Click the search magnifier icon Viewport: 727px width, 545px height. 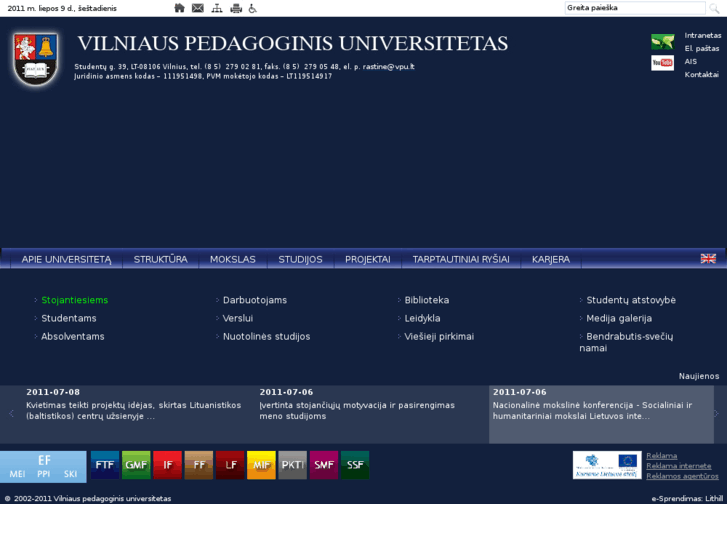pos(714,8)
